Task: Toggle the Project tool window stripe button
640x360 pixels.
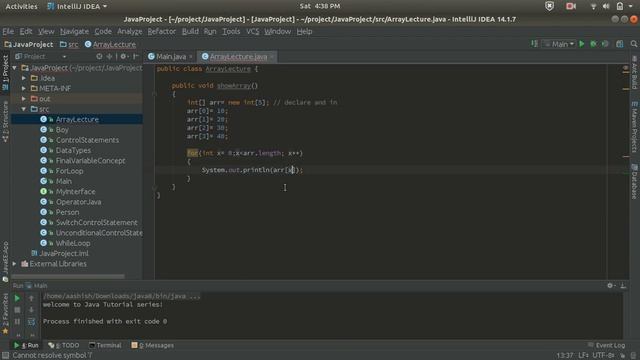Action: tap(5, 73)
